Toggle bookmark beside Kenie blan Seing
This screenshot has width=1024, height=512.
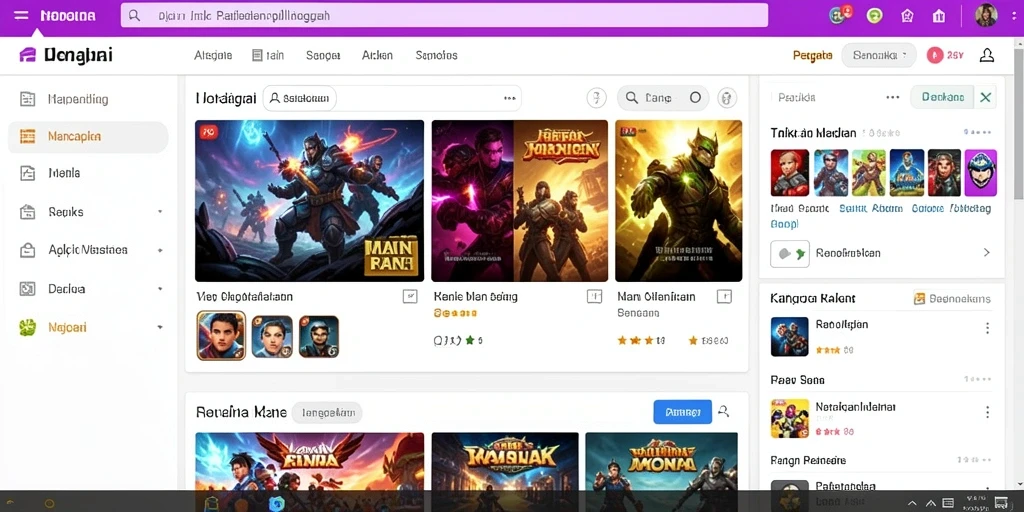click(x=594, y=296)
